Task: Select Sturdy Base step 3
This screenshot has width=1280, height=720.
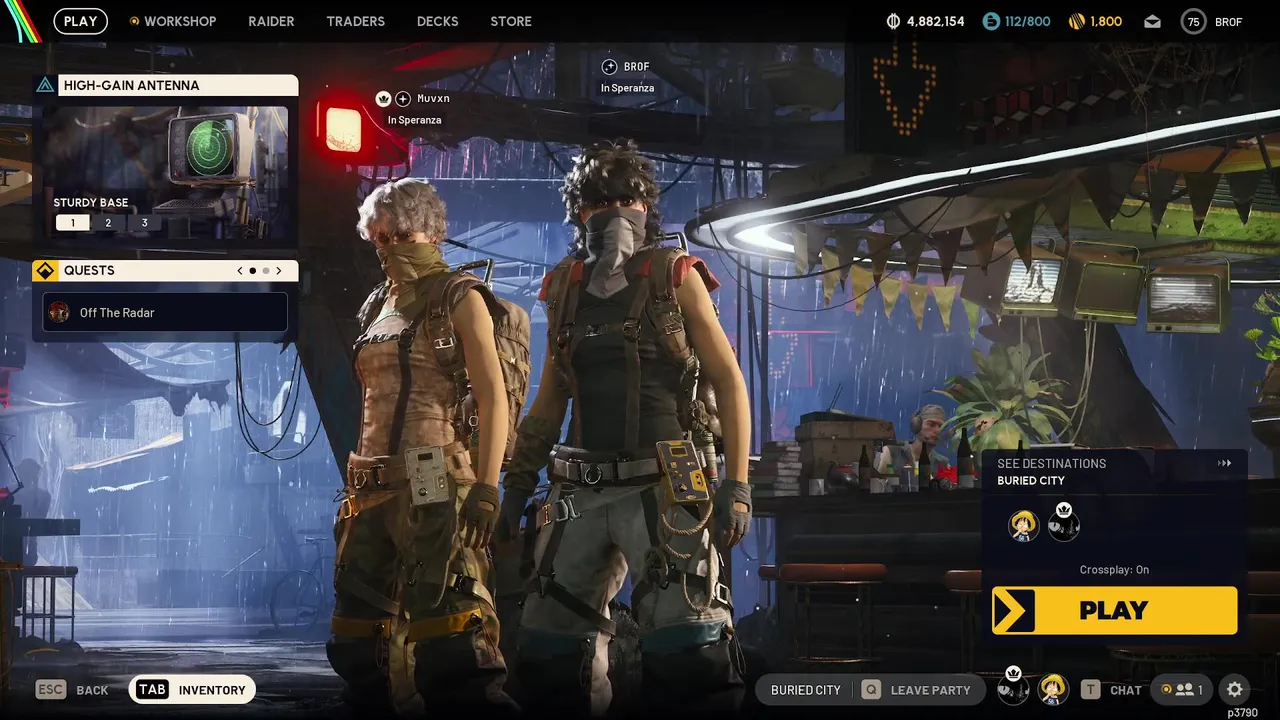Action: click(144, 223)
